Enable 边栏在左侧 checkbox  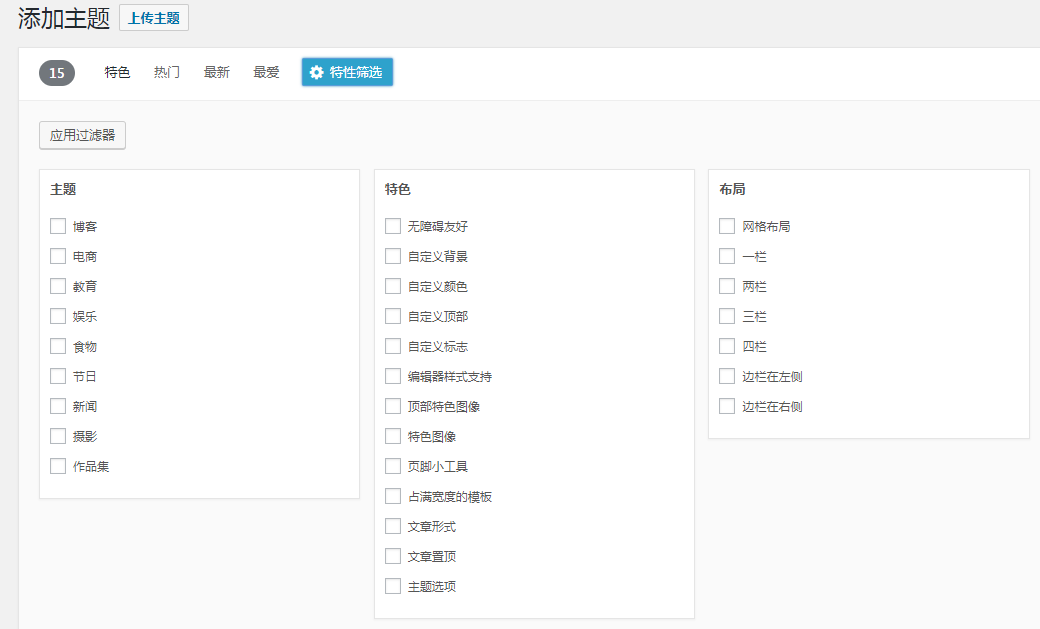727,376
